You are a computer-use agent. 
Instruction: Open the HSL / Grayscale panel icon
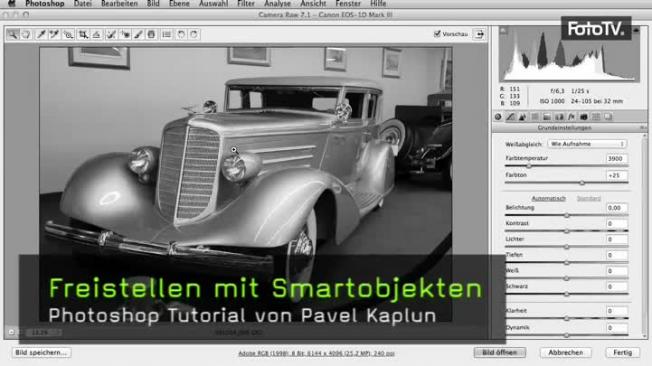click(535, 117)
